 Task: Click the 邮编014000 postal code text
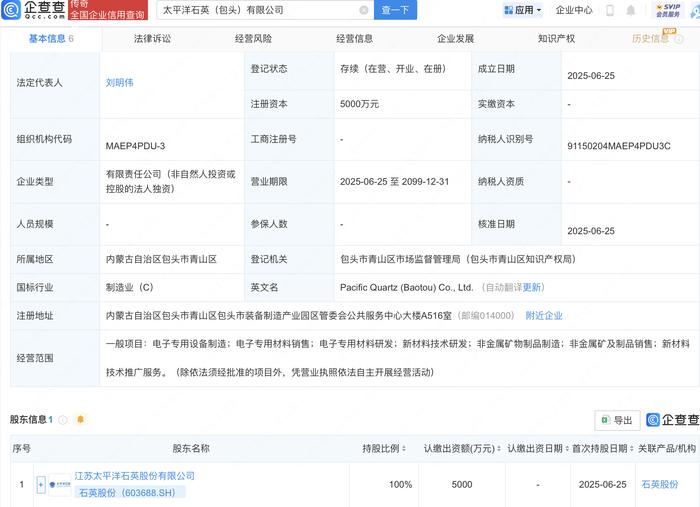pyautogui.click(x=486, y=316)
